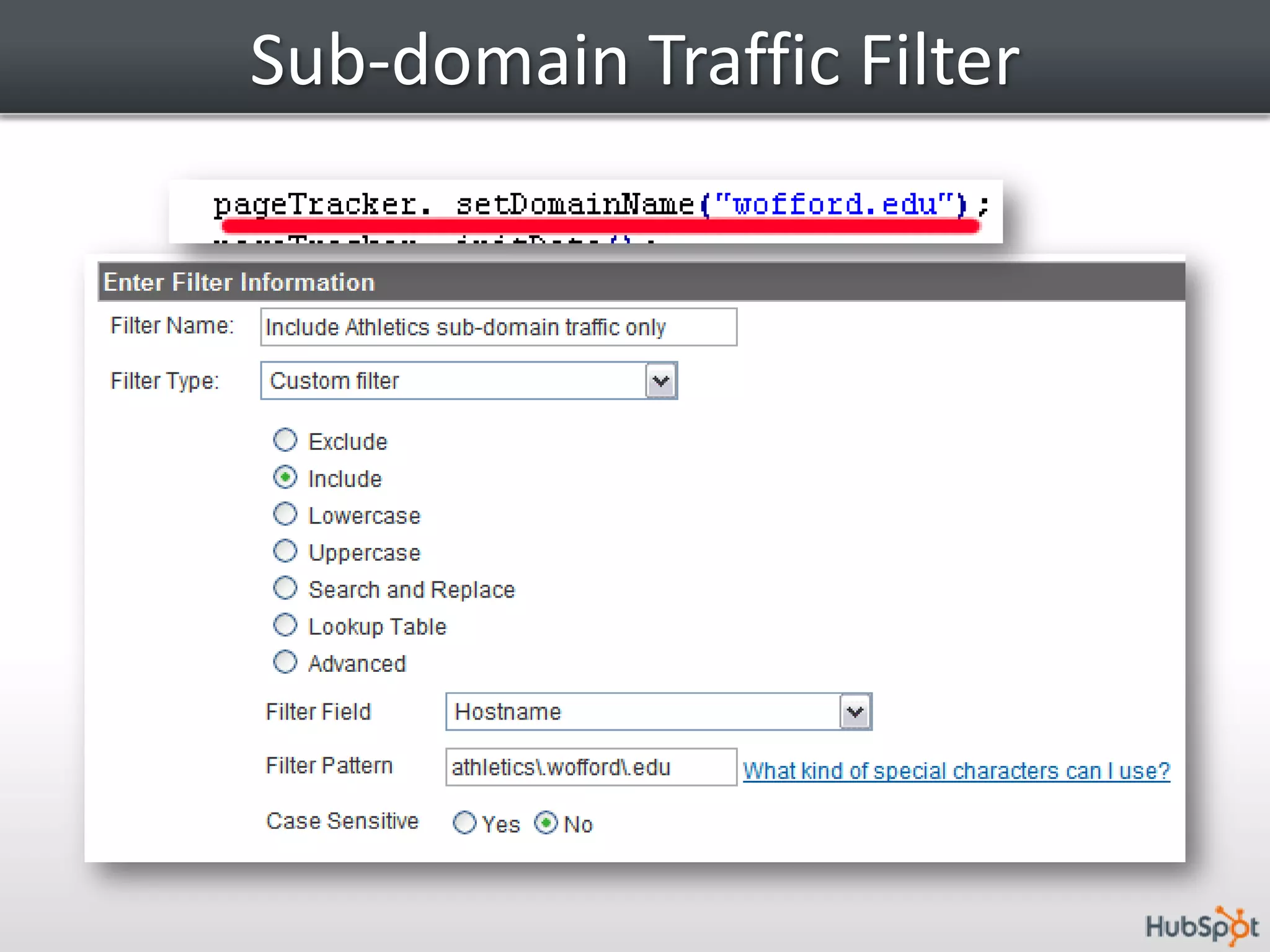The image size is (1270, 952).
Task: Click the Custom filter combo box
Action: point(453,381)
